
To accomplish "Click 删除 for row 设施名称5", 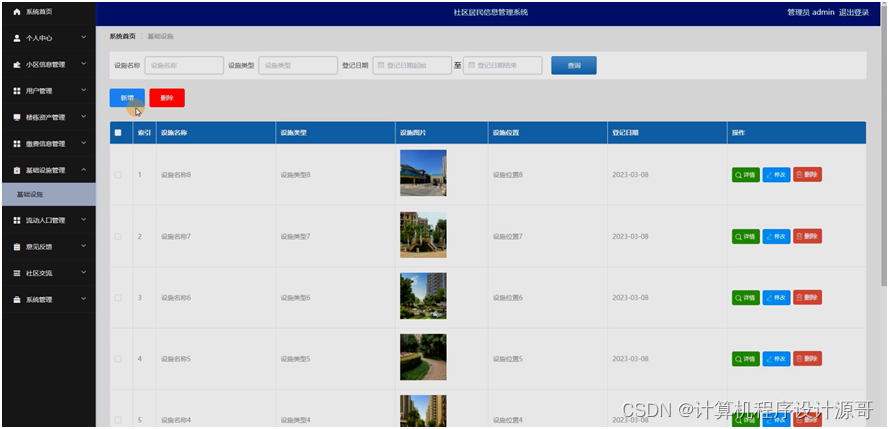I will point(807,359).
